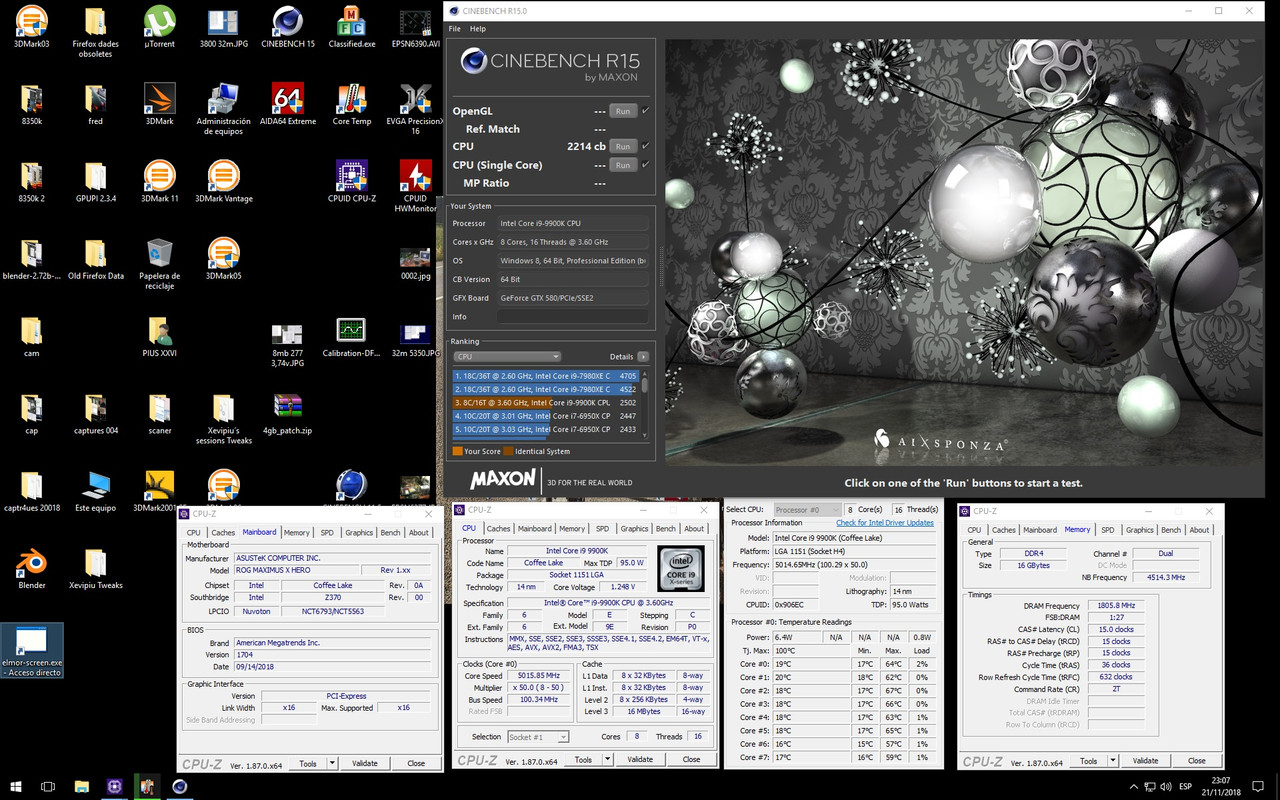This screenshot has width=1280, height=800.
Task: Show hidden system tray icons
Action: (x=1133, y=787)
